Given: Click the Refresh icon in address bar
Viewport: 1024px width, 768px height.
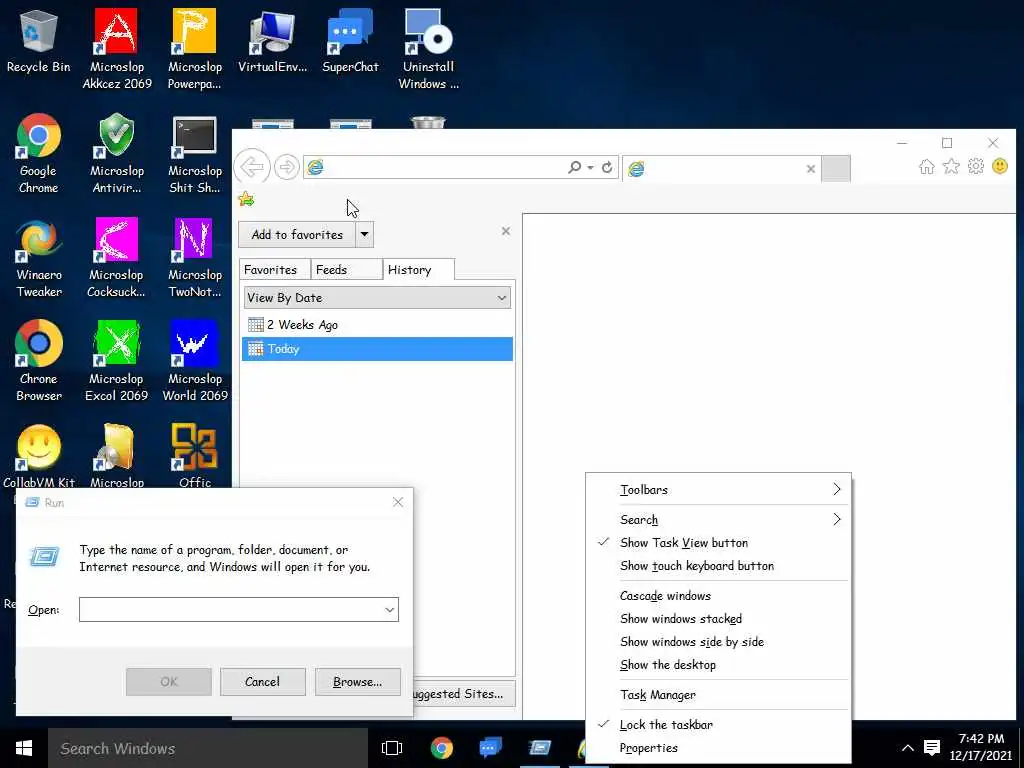Looking at the screenshot, I should 607,167.
